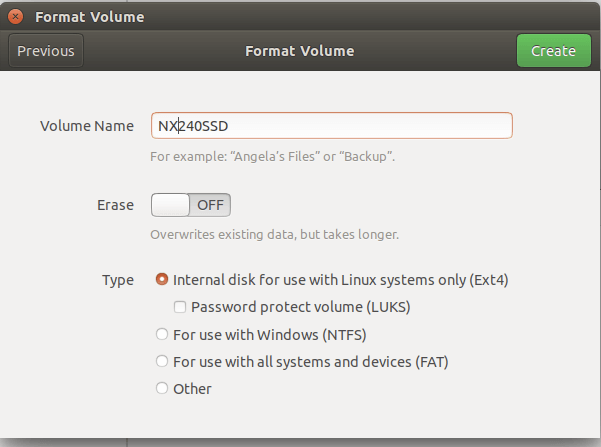
Task: Click the window title bar text
Action: 90,17
